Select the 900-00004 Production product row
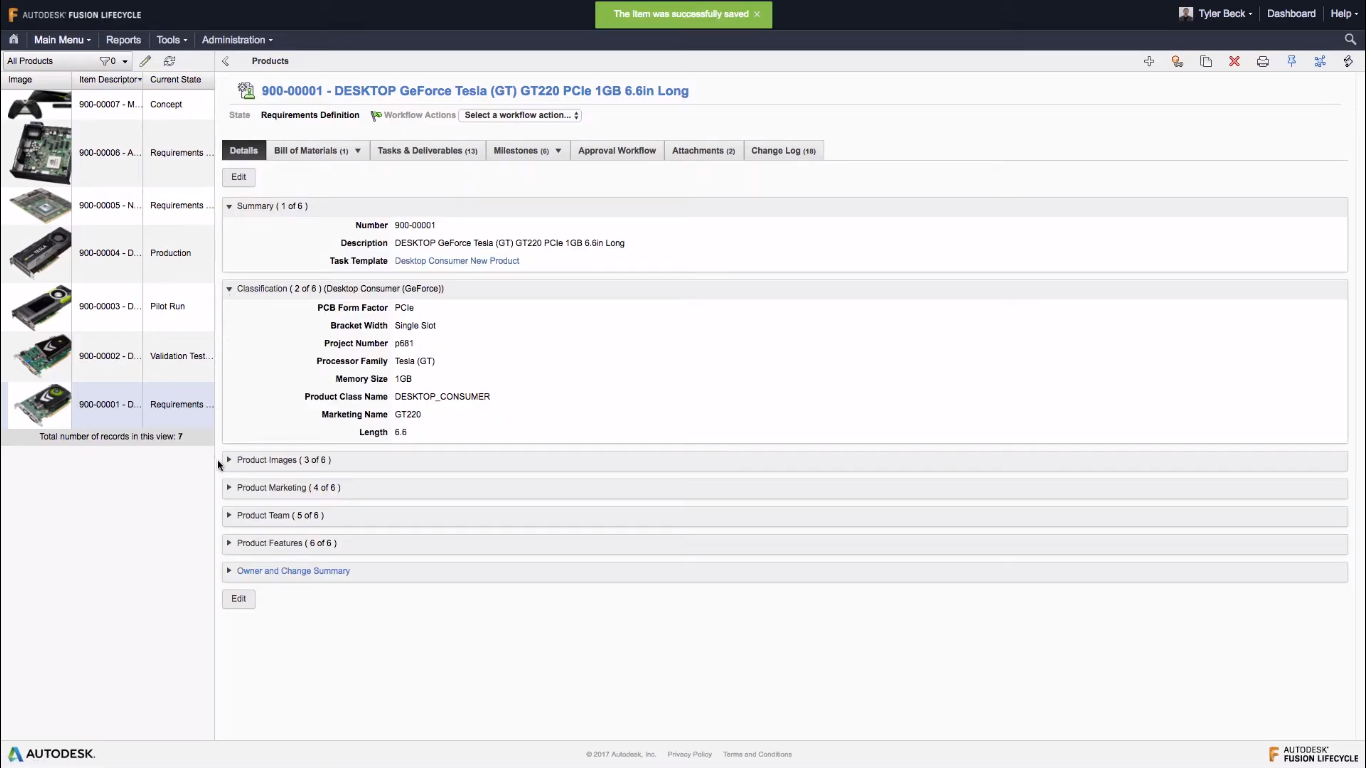This screenshot has width=1366, height=768. [x=107, y=253]
